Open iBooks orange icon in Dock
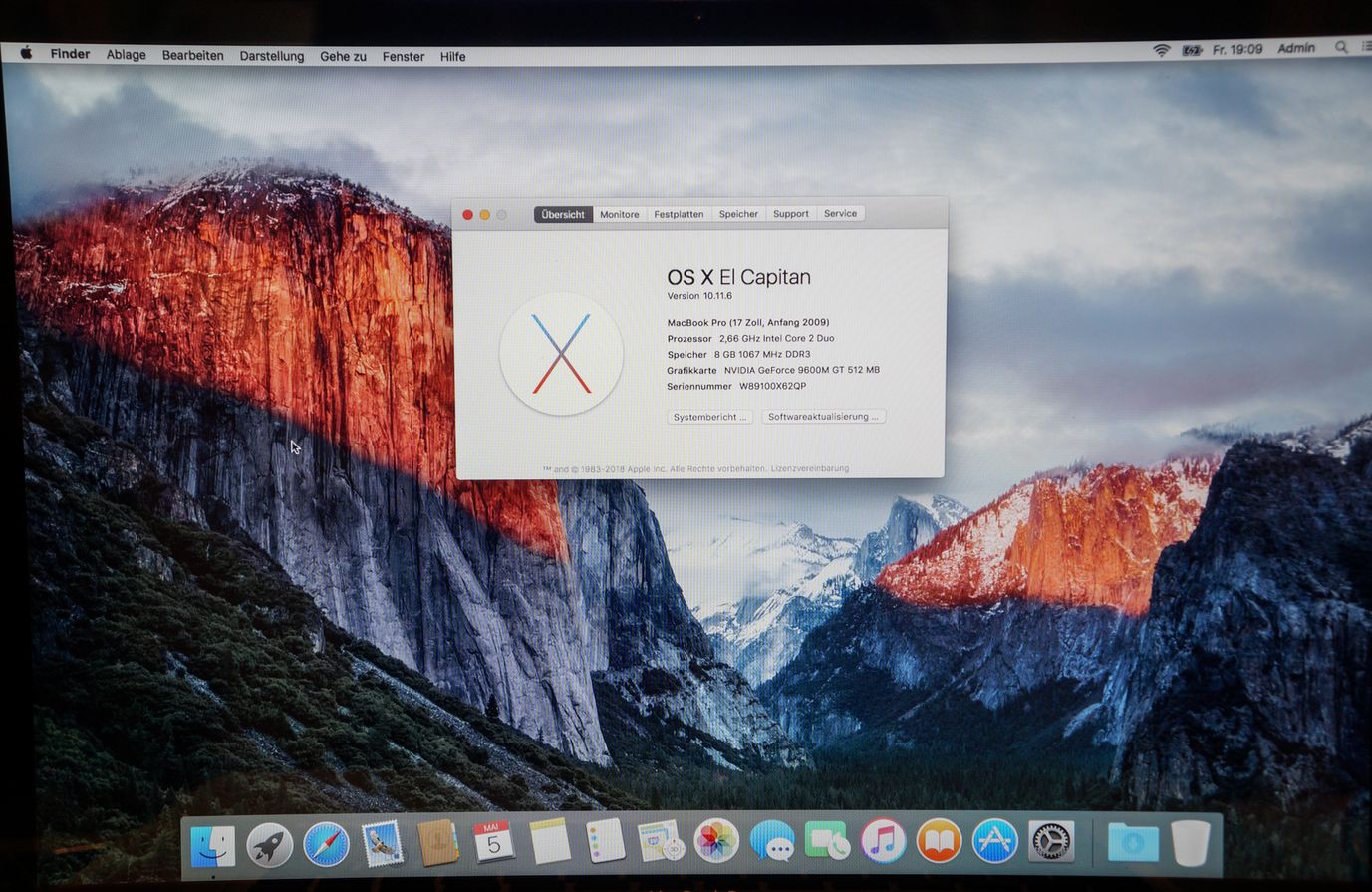This screenshot has height=892, width=1372. (x=939, y=842)
